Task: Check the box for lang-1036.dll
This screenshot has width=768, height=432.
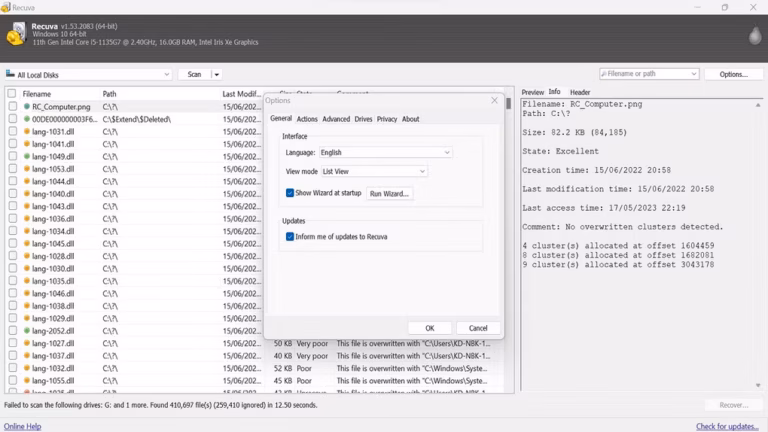Action: (x=13, y=218)
